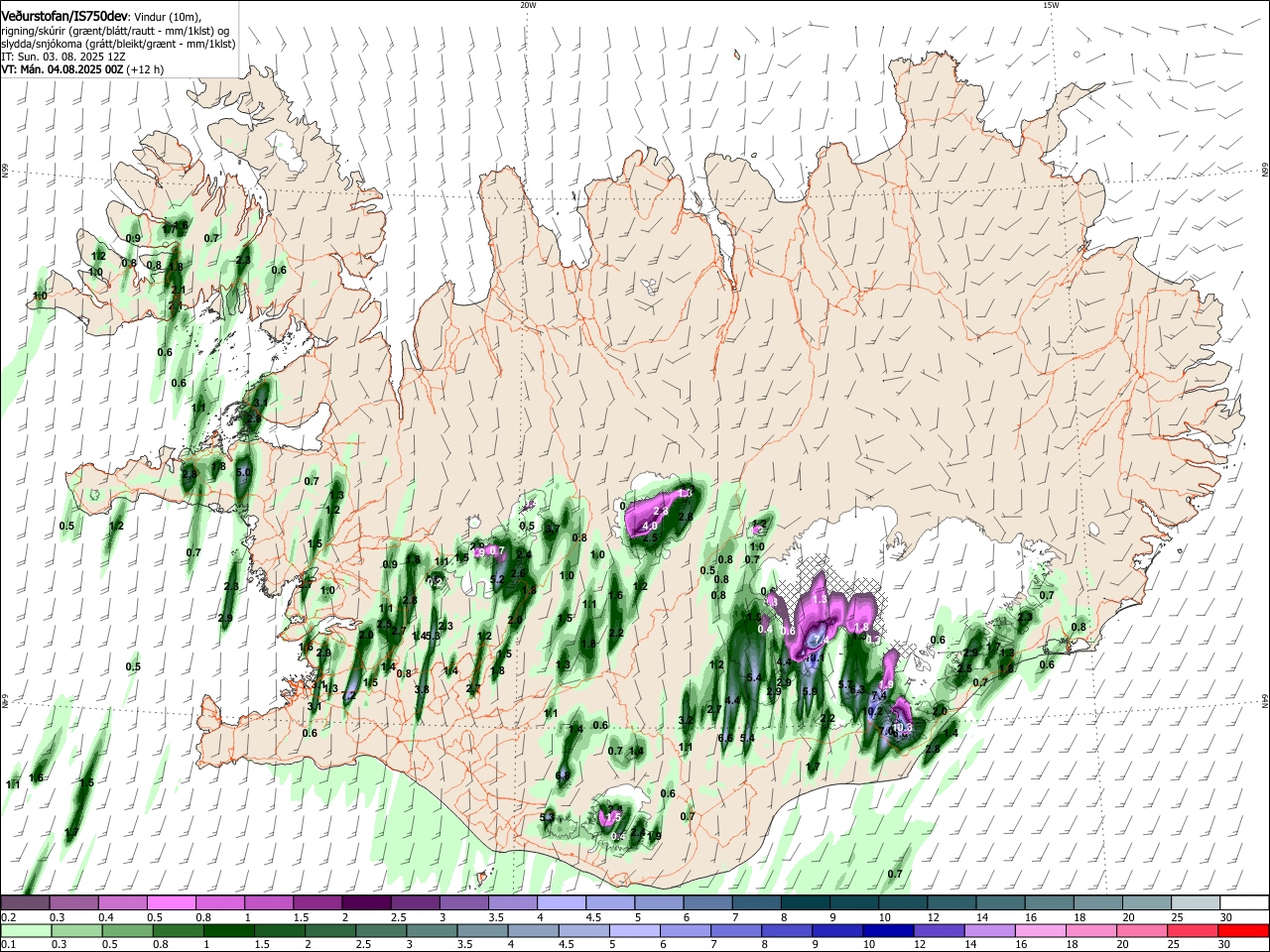The width and height of the screenshot is (1270, 952).
Task: Select the darkest green 1 swatch, bottom legend row
Action: 229,931
